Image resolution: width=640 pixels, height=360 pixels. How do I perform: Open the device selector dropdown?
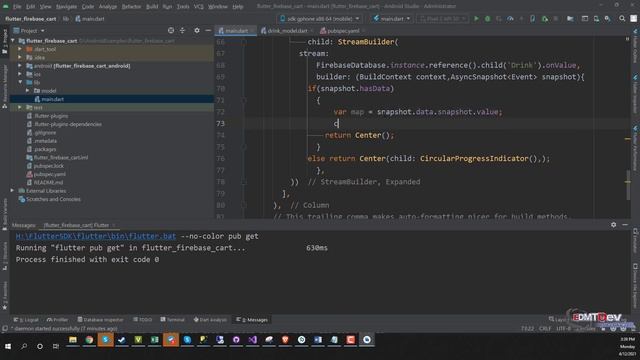click(x=319, y=18)
